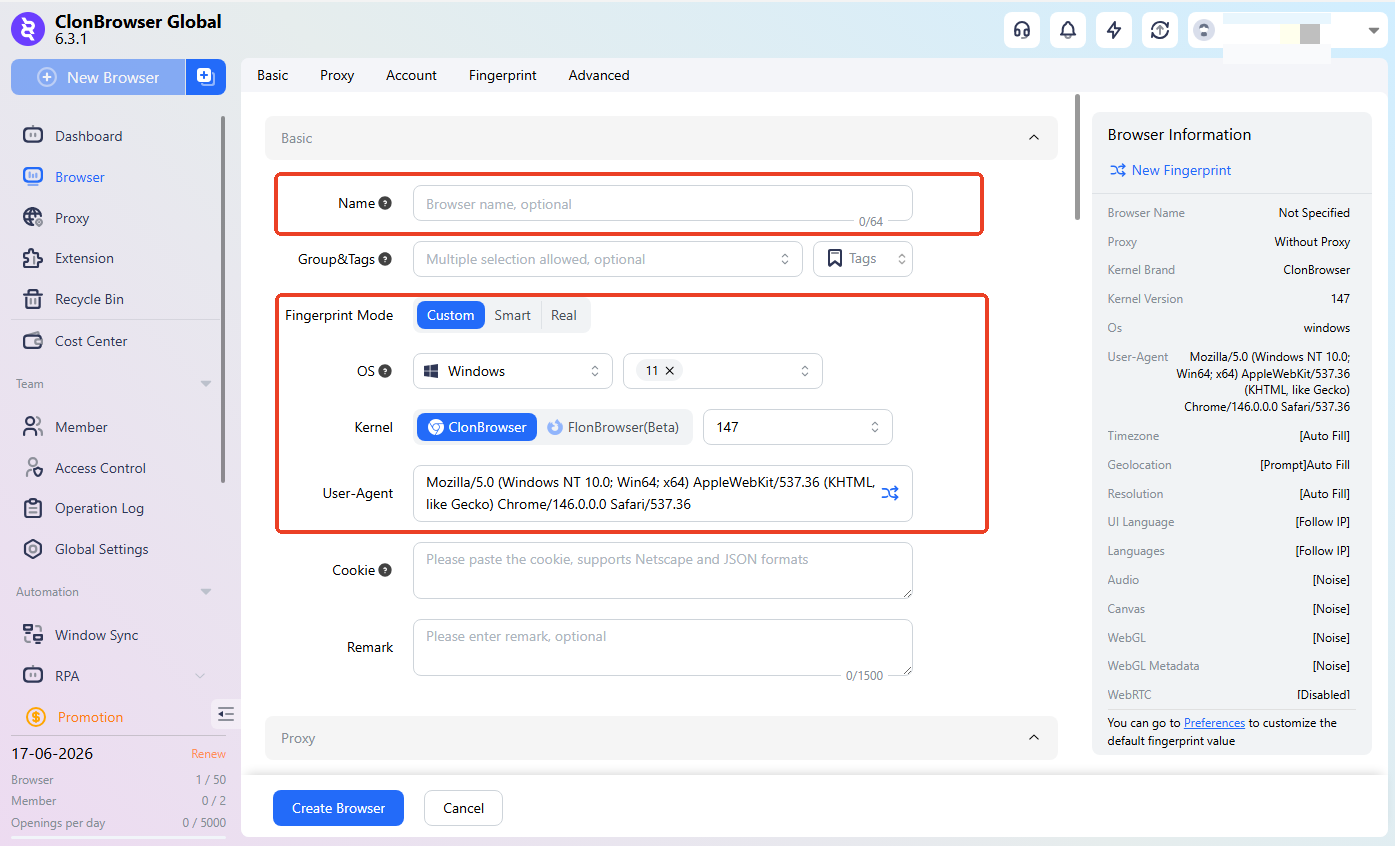The image size is (1395, 846).
Task: Open the support headset icon
Action: [x=1022, y=30]
